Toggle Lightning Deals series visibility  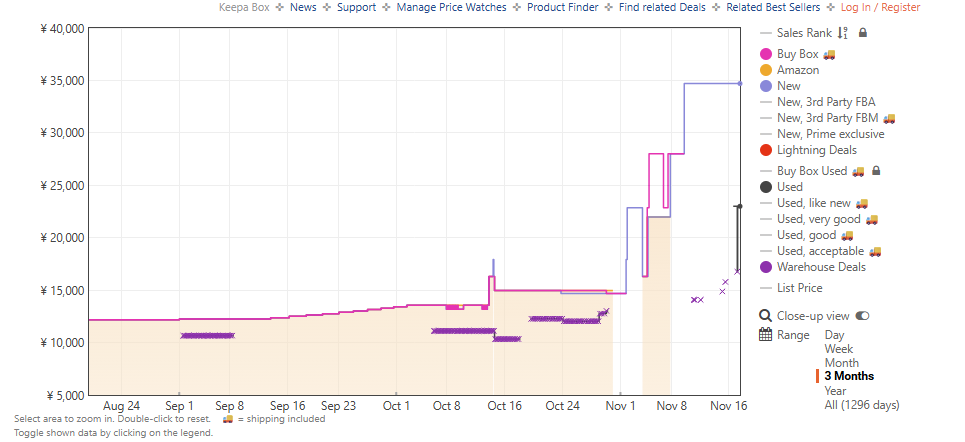(816, 150)
